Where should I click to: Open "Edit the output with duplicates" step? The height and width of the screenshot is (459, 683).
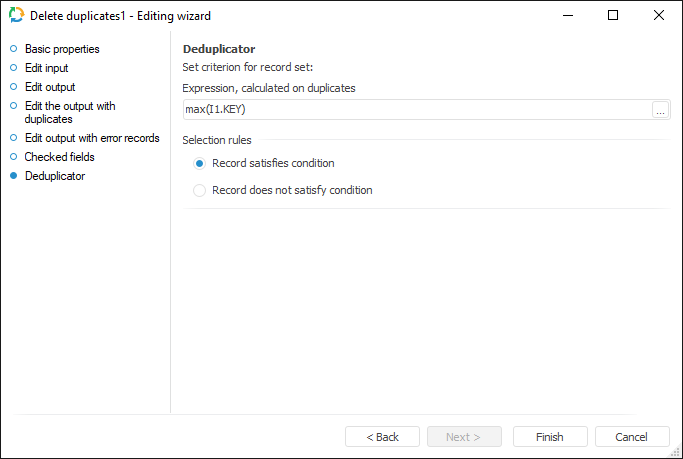70,112
